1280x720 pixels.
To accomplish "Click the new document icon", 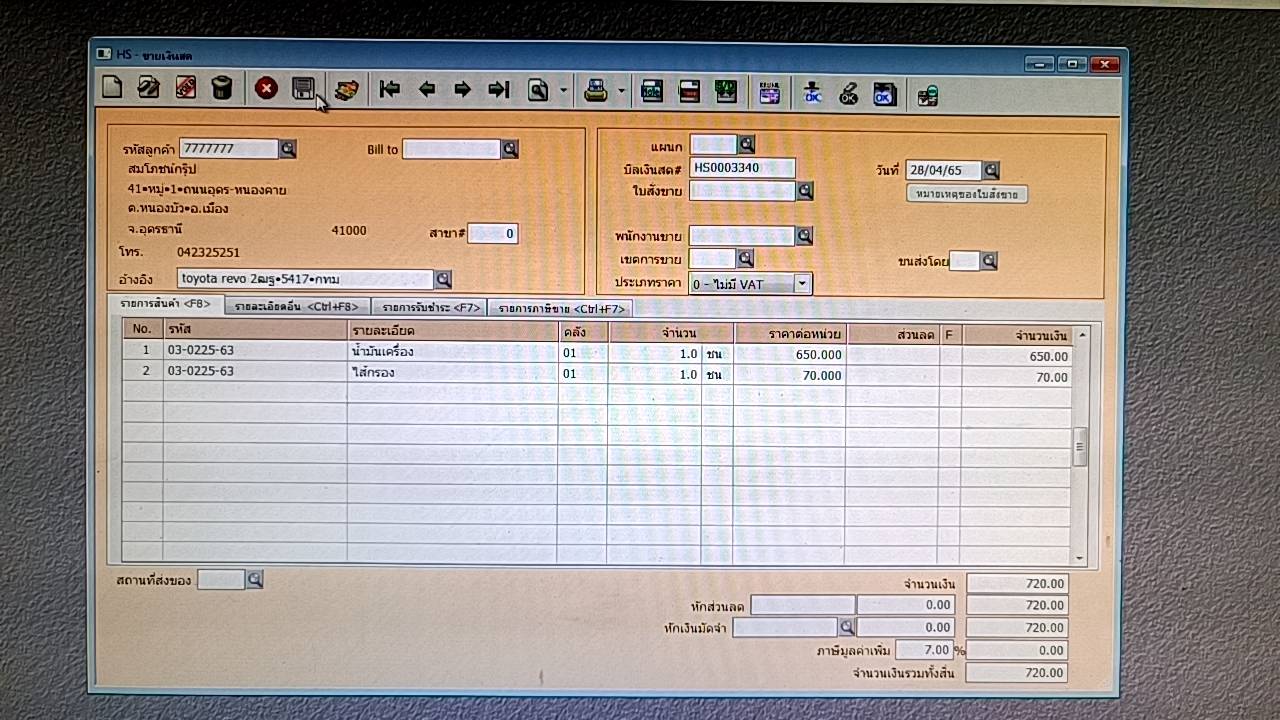I will point(112,89).
